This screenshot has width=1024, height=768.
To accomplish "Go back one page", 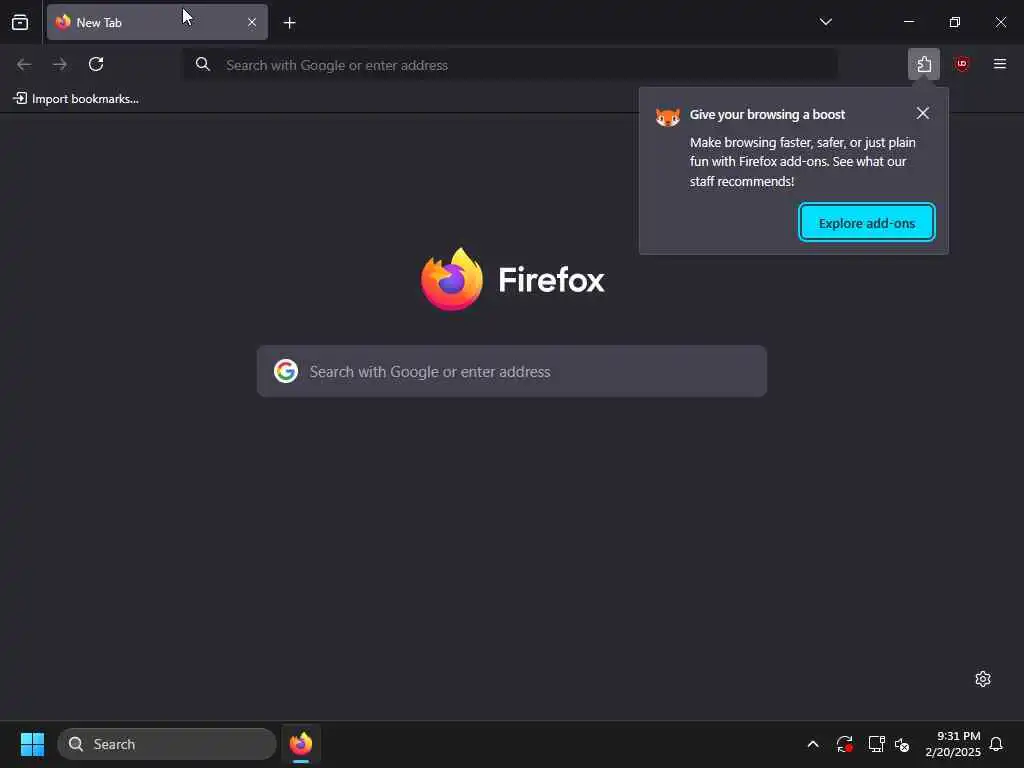I will pos(24,64).
